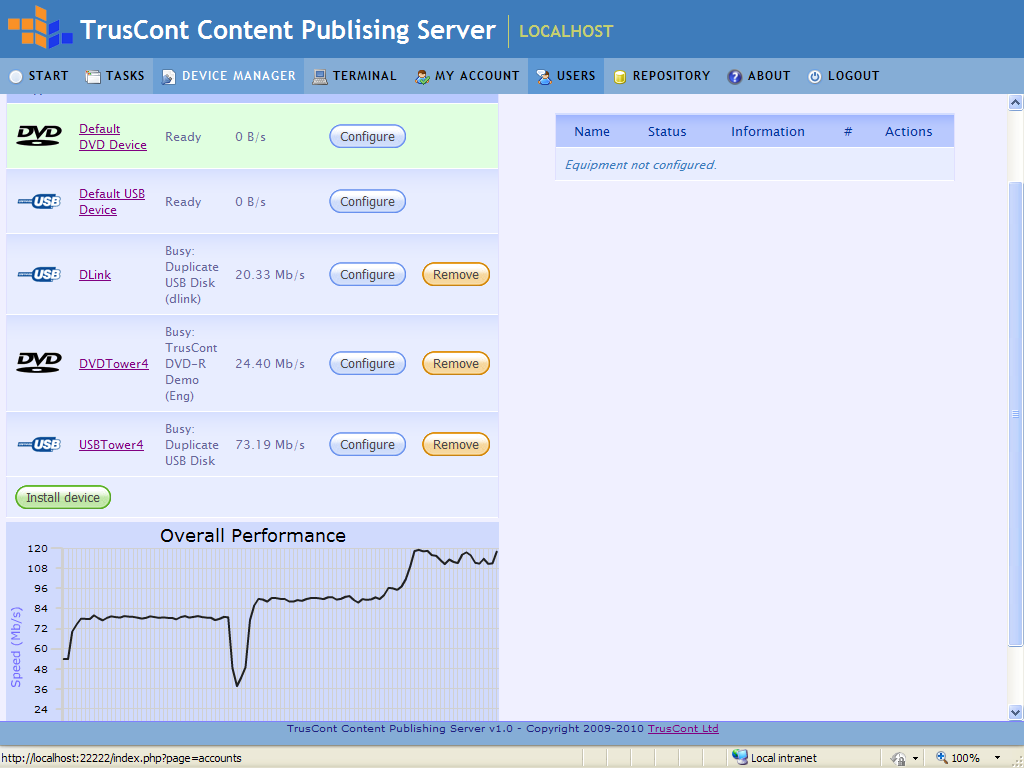Click USB logo in USBTower4 row
This screenshot has width=1024, height=768.
point(39,444)
